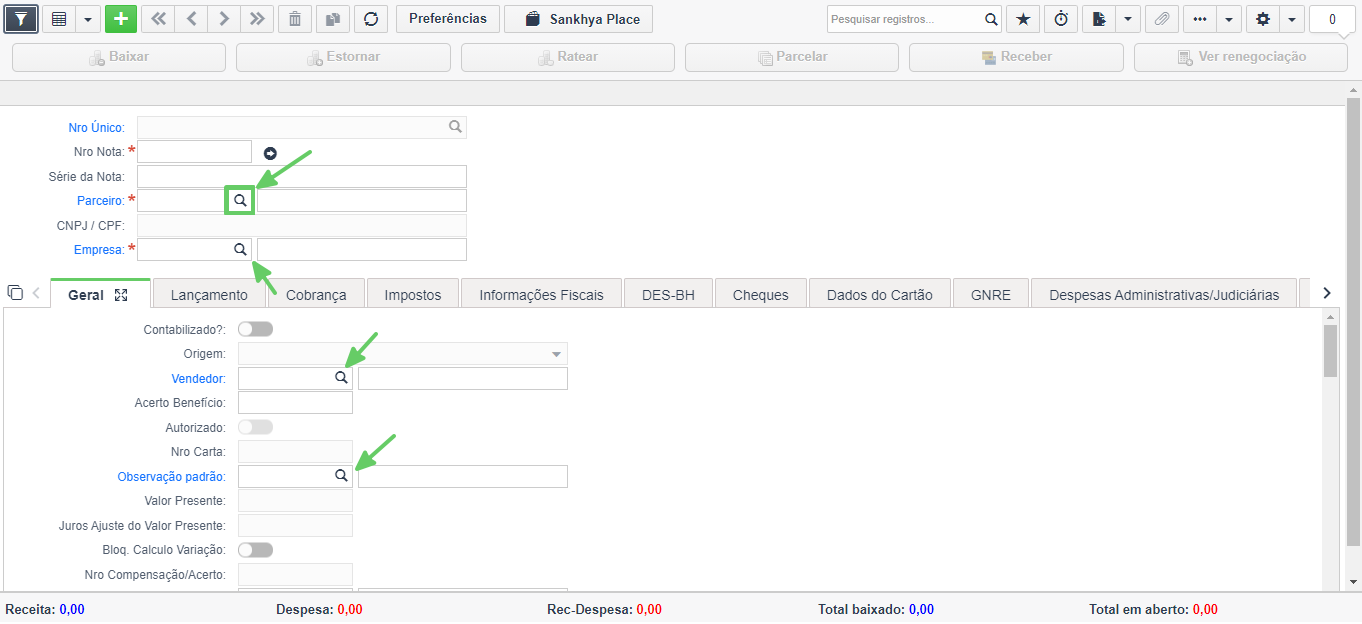This screenshot has width=1362, height=624.
Task: Toggle the filter funnel icon
Action: click(21, 19)
